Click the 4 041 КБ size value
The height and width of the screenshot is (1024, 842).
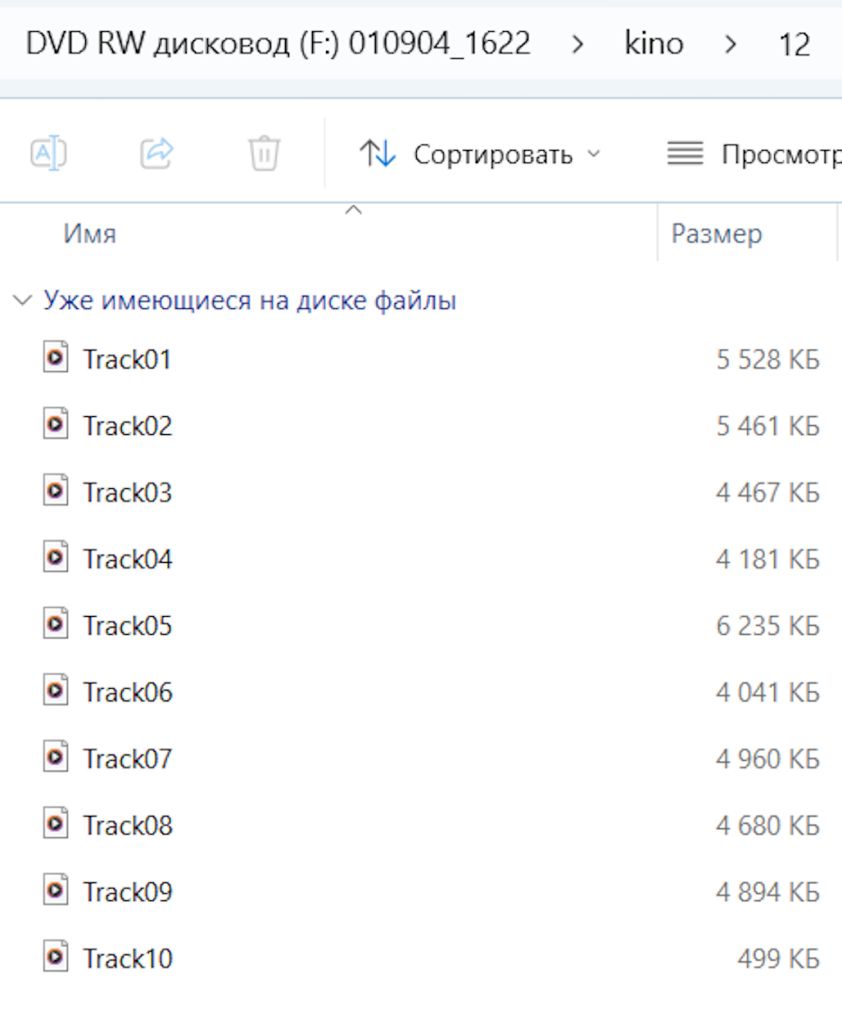[768, 692]
